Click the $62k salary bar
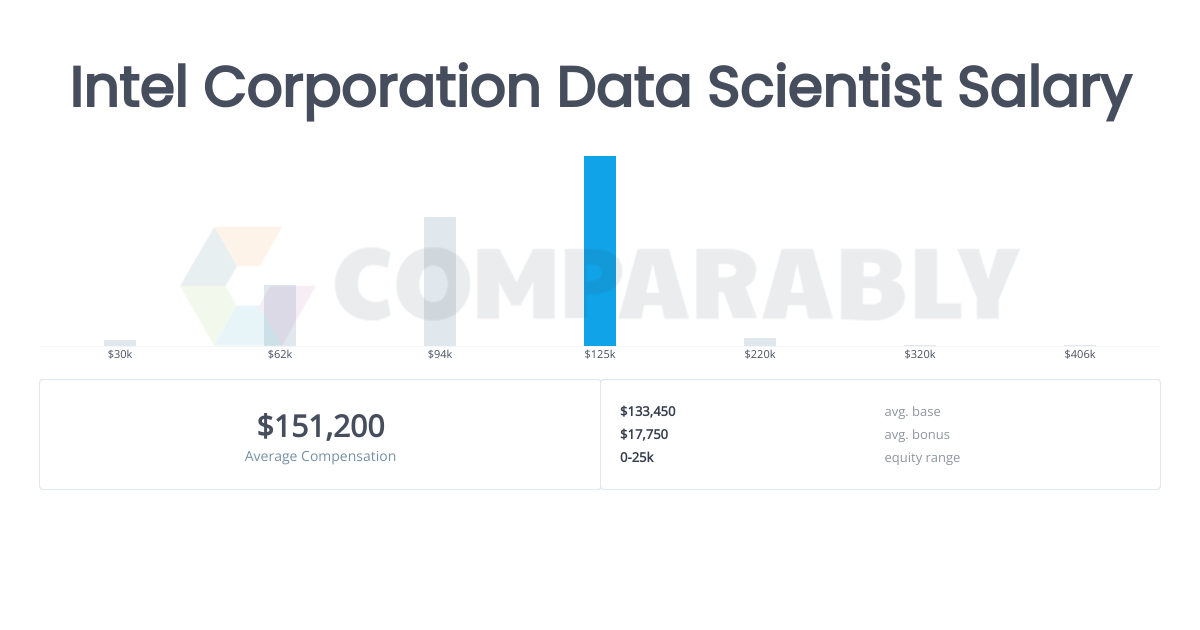 (280, 315)
